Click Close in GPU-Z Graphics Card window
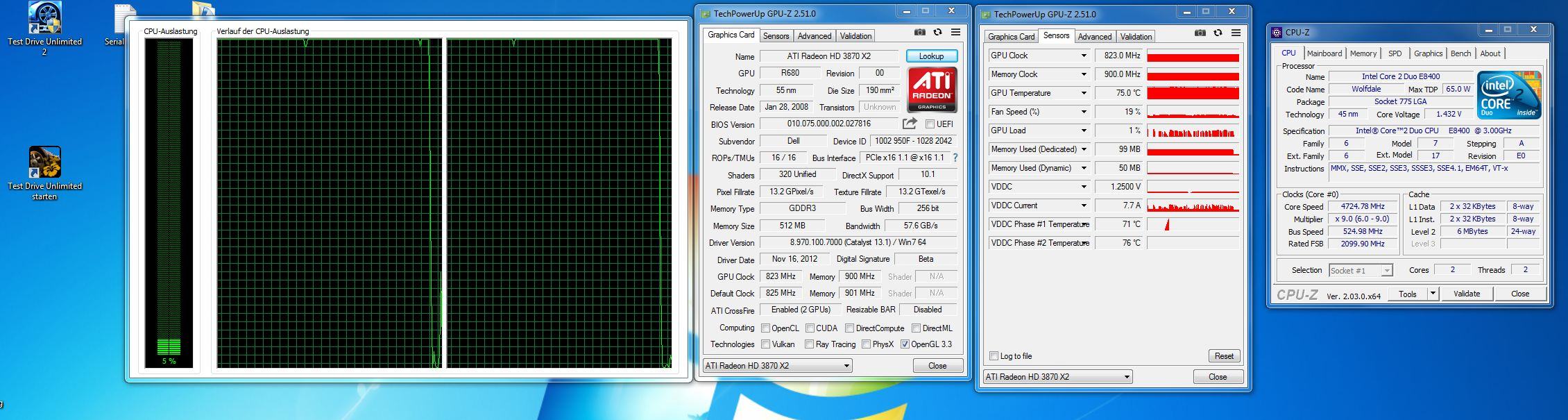 coord(937,366)
